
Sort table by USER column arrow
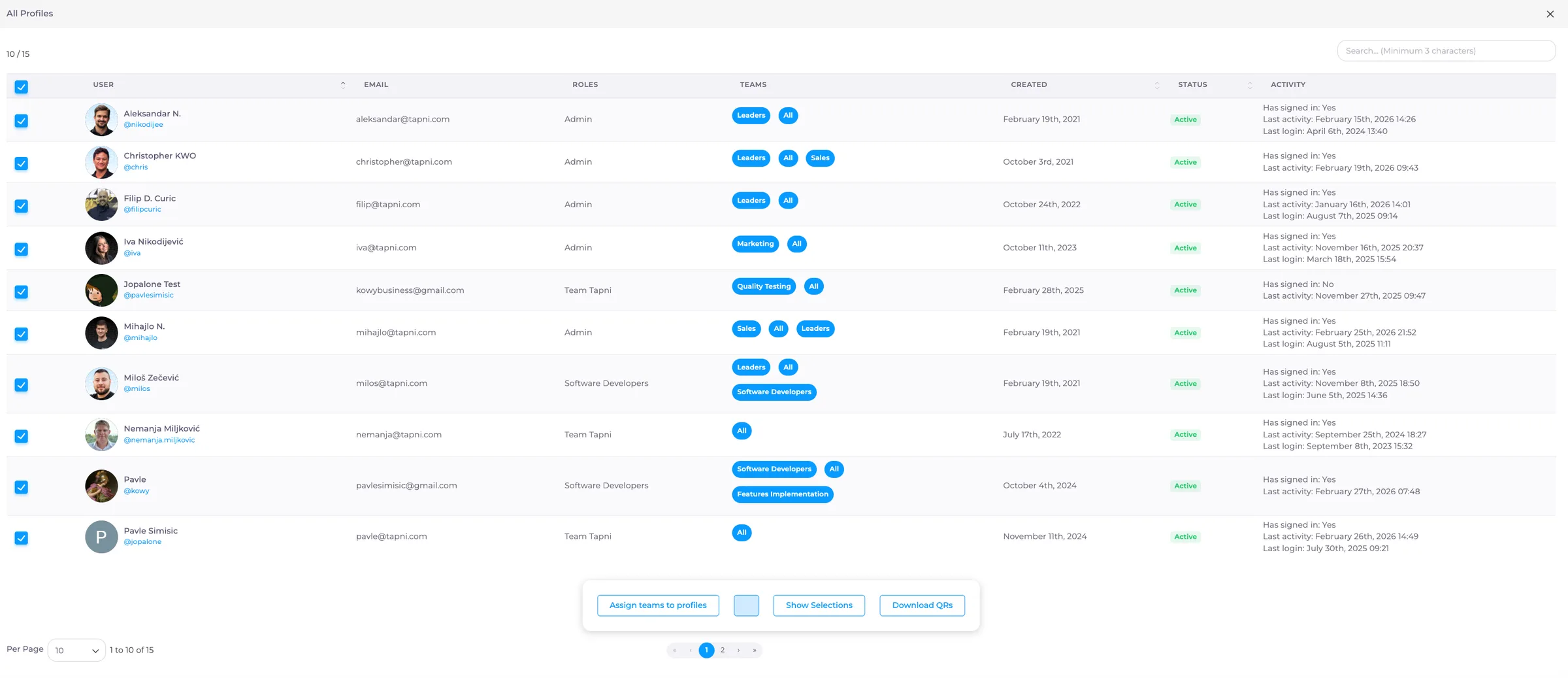coord(343,85)
